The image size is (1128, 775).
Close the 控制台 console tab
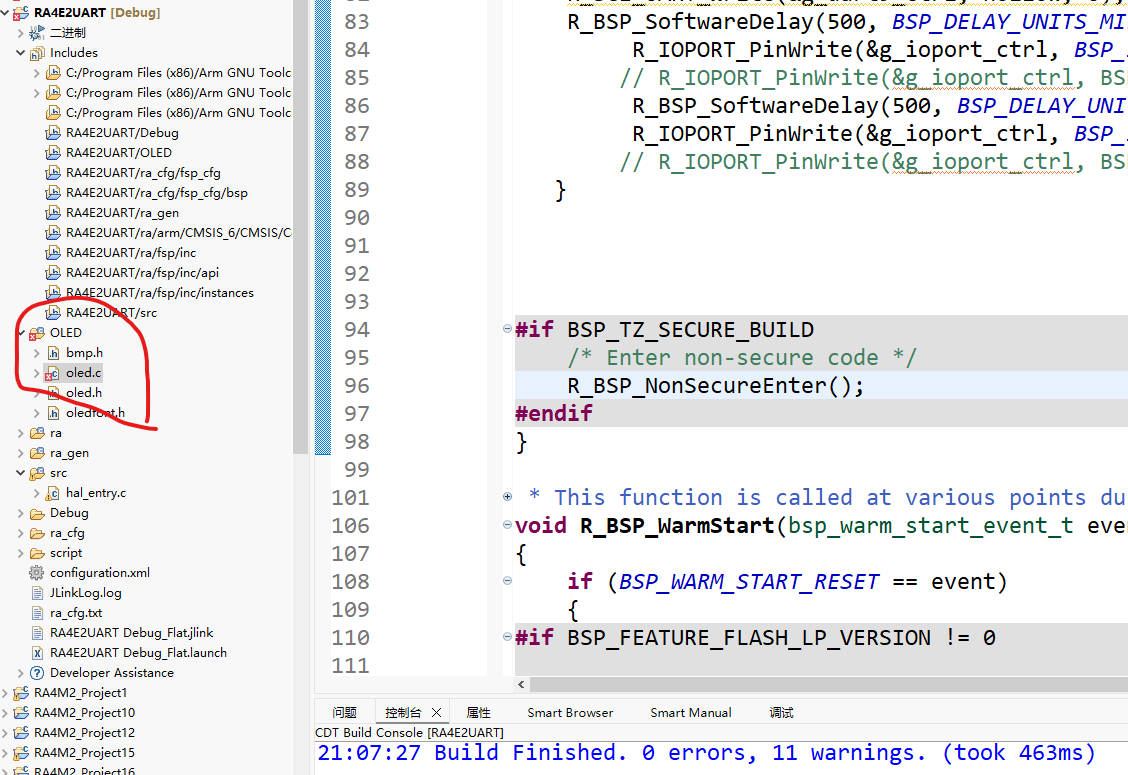436,712
